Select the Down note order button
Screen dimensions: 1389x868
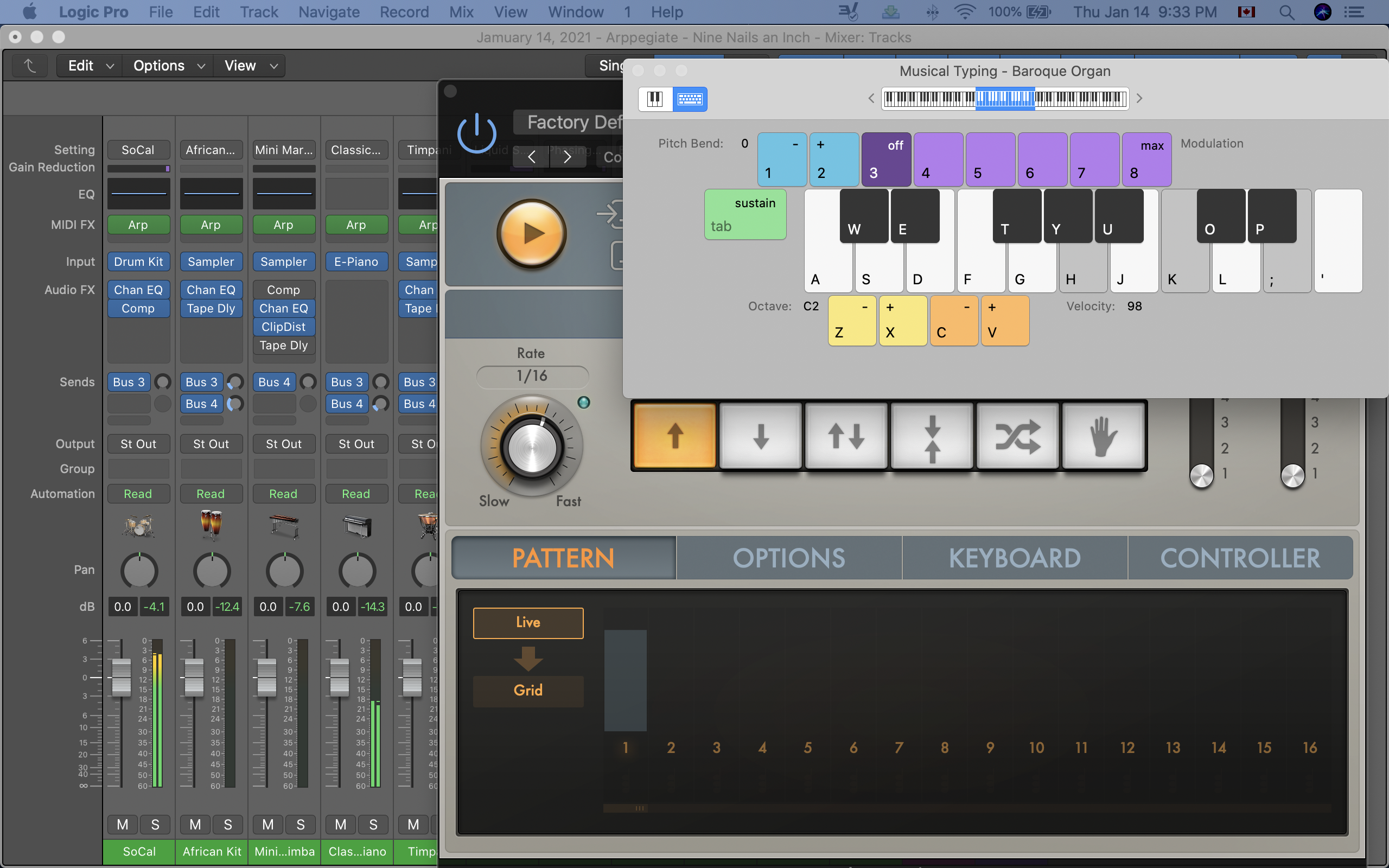click(761, 435)
